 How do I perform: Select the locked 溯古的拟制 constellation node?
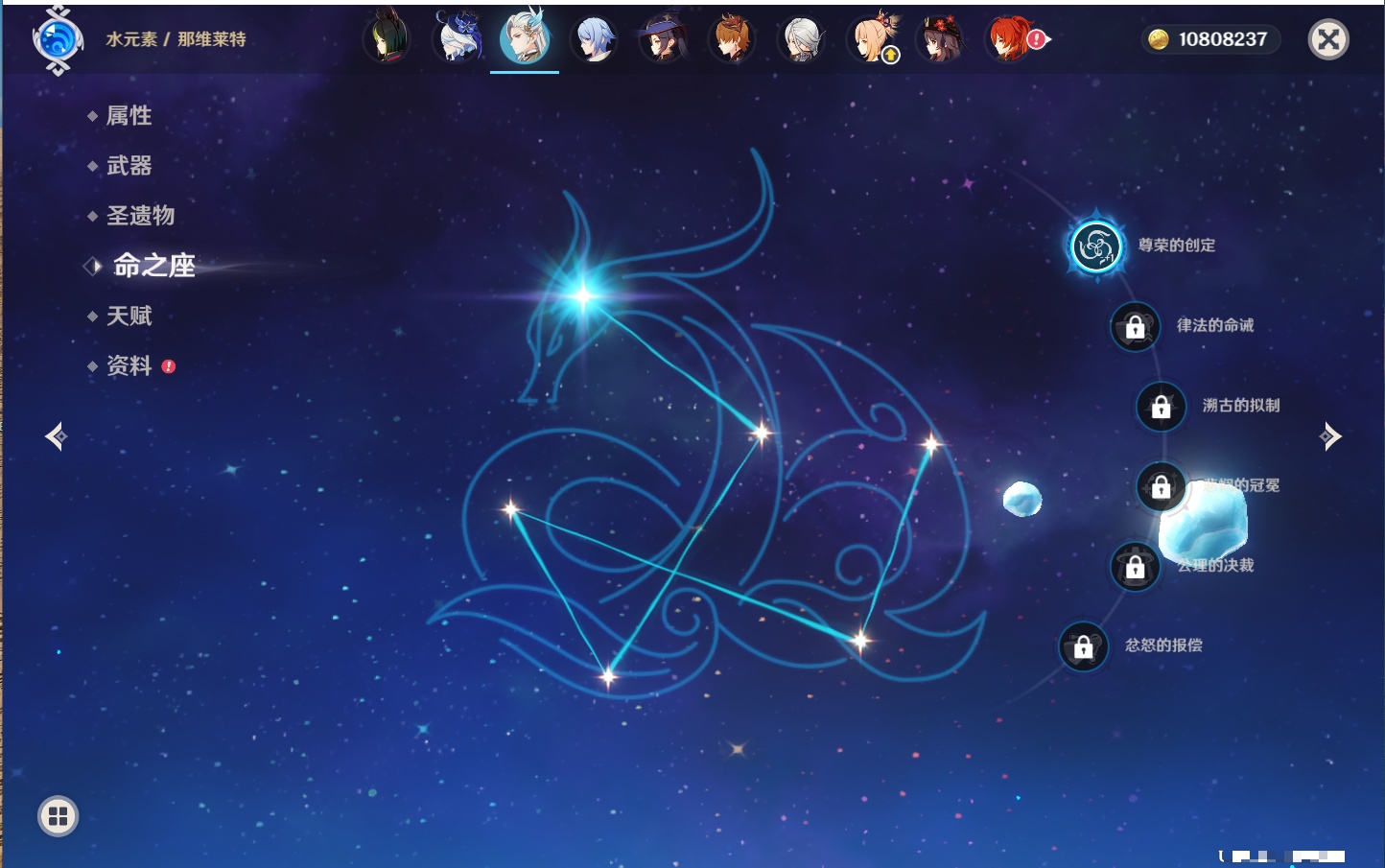pyautogui.click(x=1161, y=407)
